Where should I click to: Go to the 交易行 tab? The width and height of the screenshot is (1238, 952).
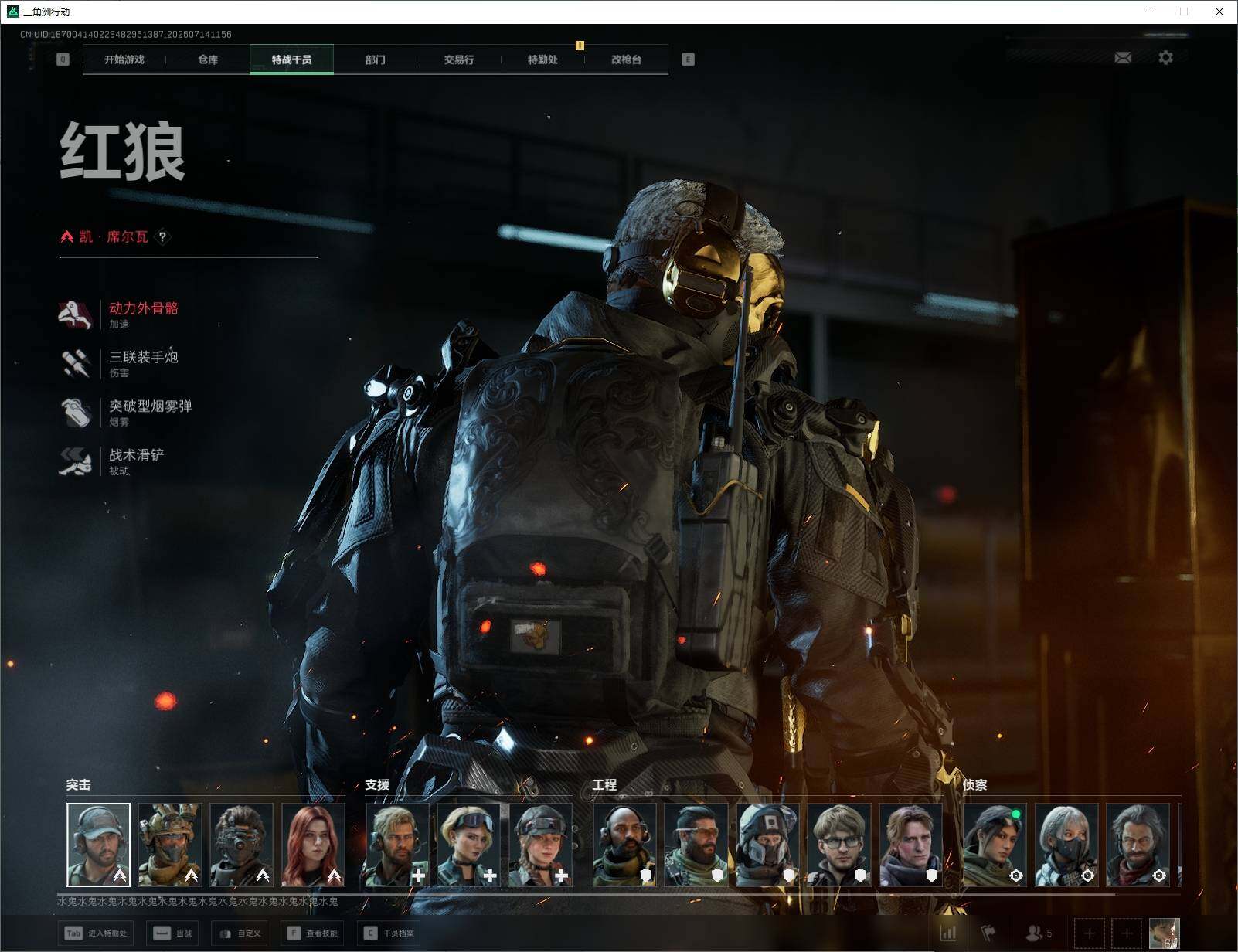click(x=459, y=59)
